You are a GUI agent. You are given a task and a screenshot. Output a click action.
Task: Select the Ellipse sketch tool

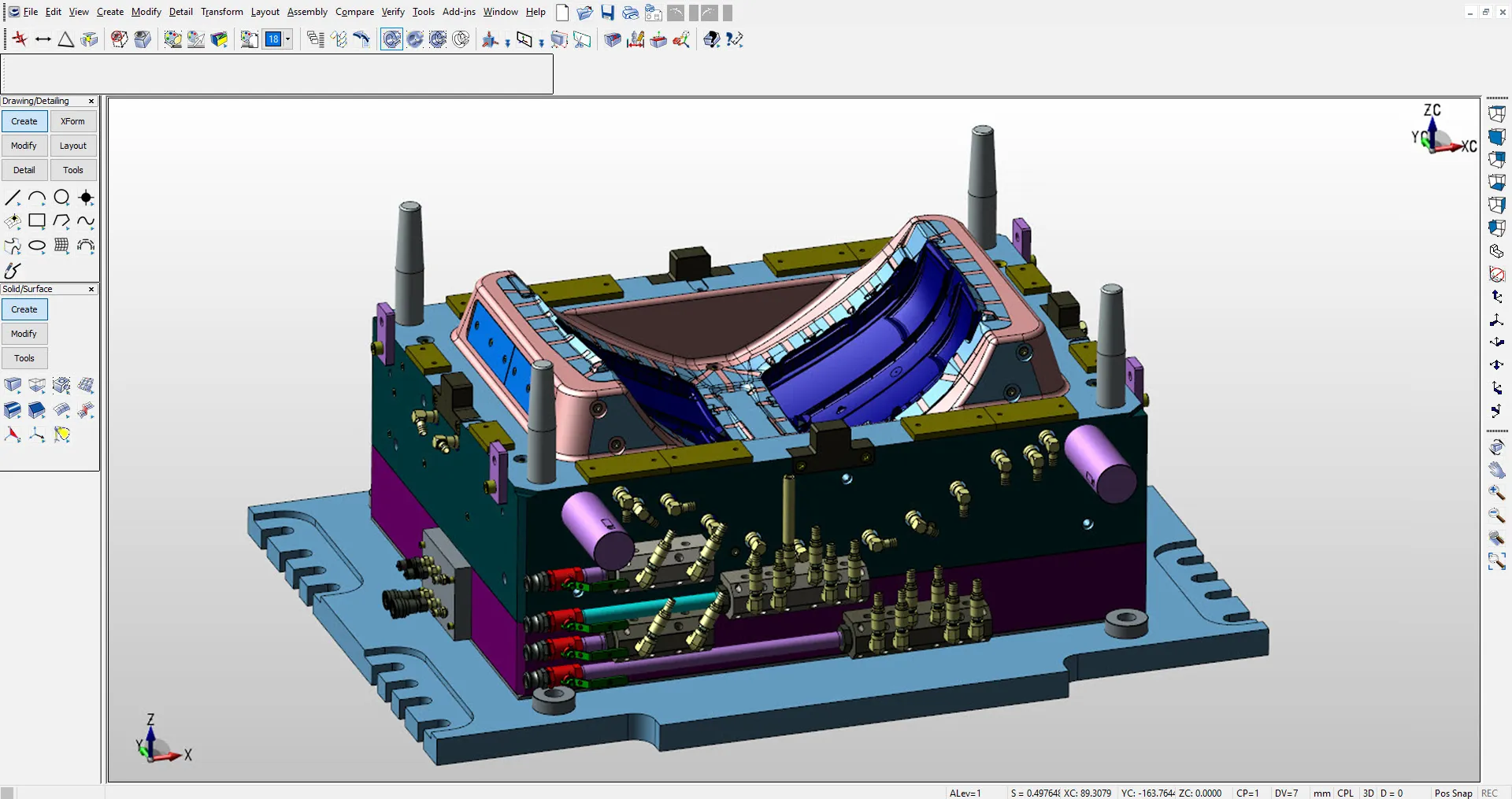click(37, 246)
